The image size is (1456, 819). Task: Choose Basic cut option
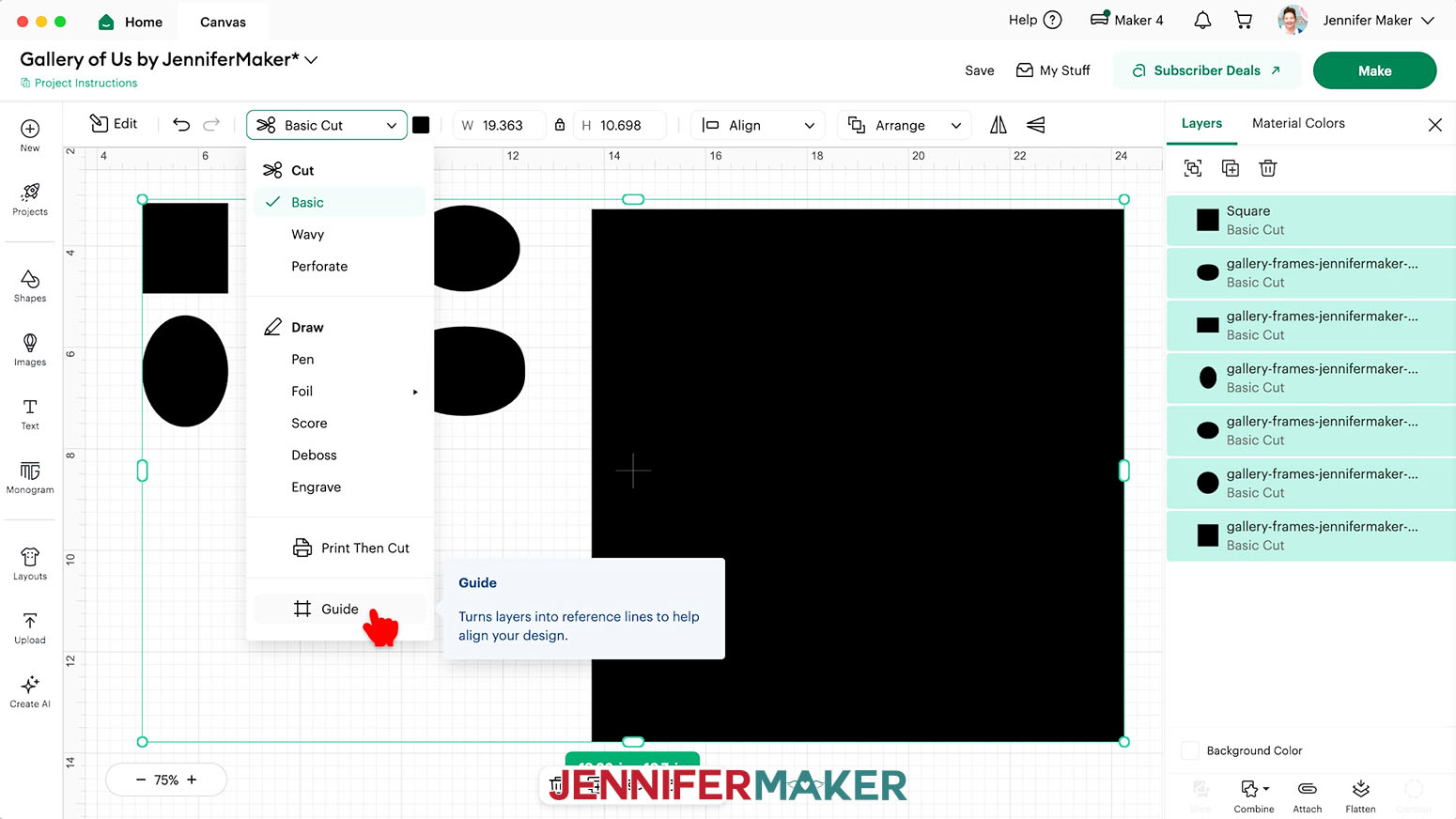click(339, 202)
